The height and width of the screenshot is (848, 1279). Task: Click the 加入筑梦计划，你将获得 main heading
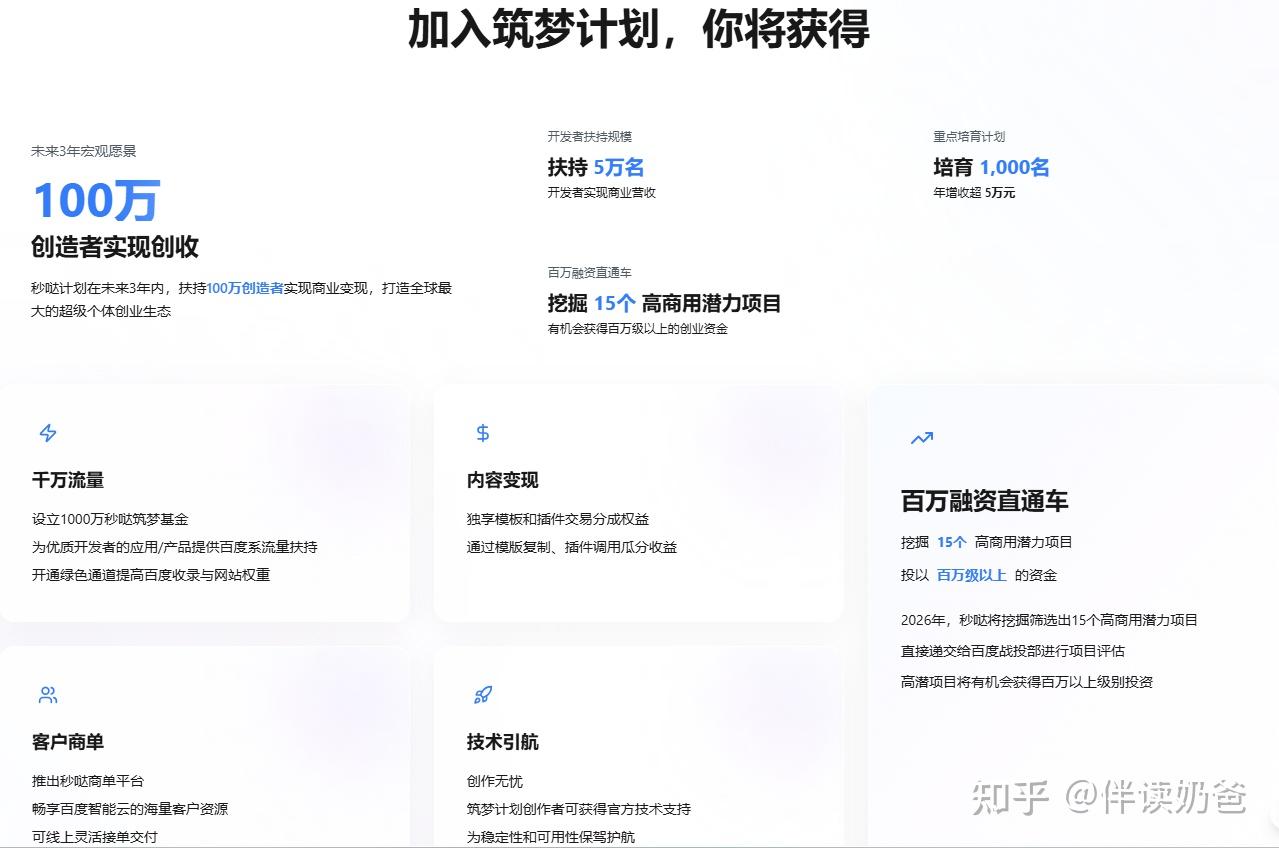coord(639,30)
